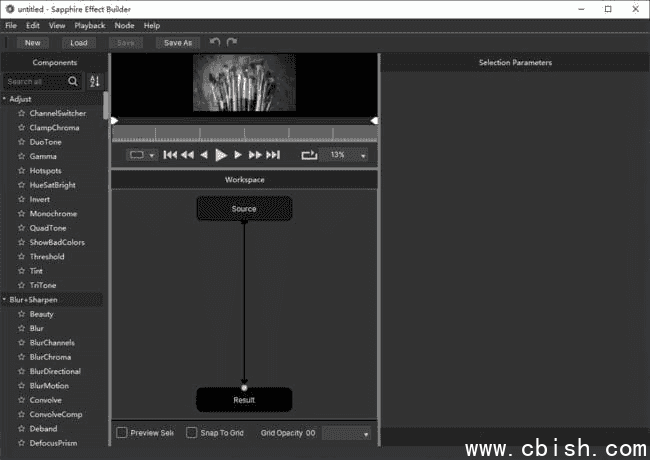
Task: Click the search magnifier icon
Action: 73,81
